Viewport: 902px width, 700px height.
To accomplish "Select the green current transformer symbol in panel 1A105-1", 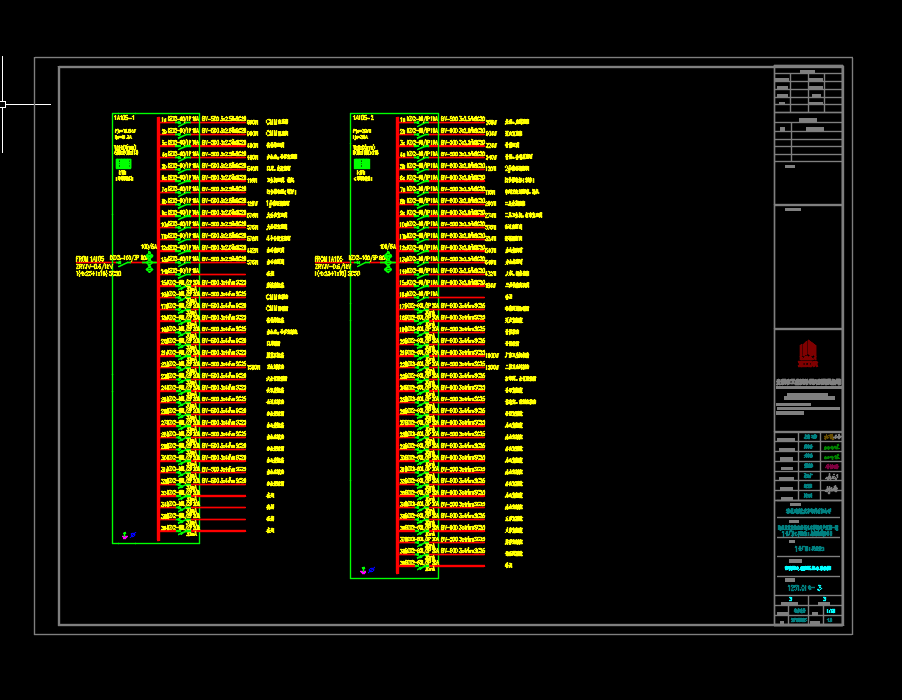I will pos(150,261).
